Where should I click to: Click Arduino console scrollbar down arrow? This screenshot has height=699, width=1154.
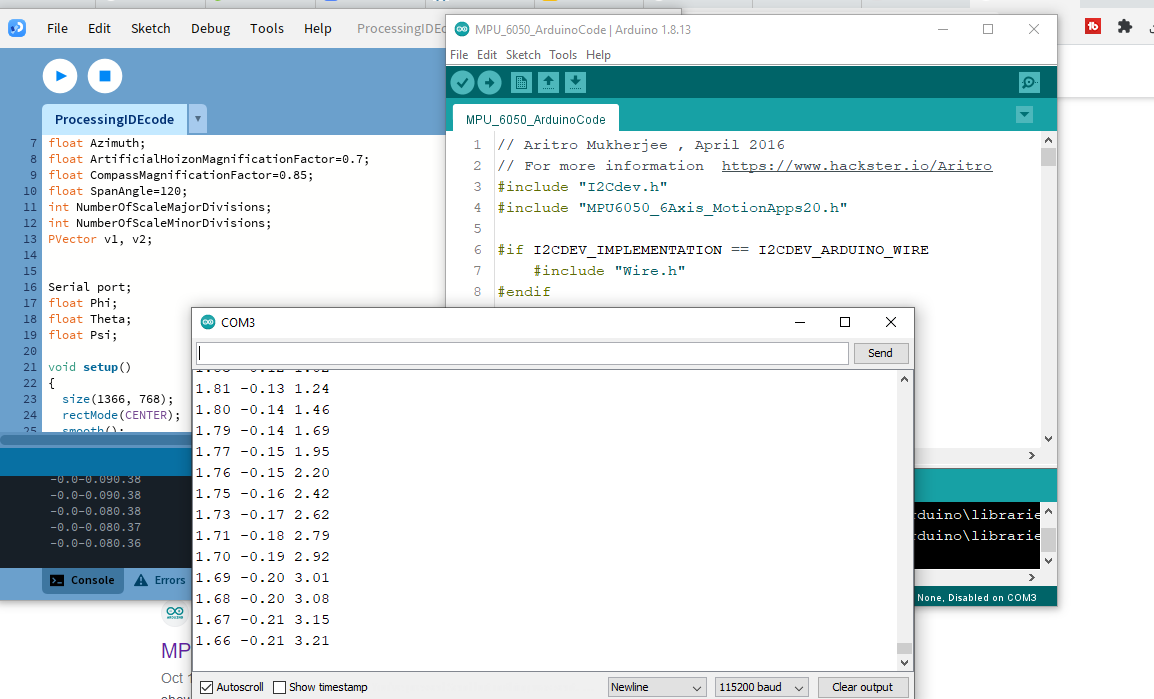(1048, 561)
